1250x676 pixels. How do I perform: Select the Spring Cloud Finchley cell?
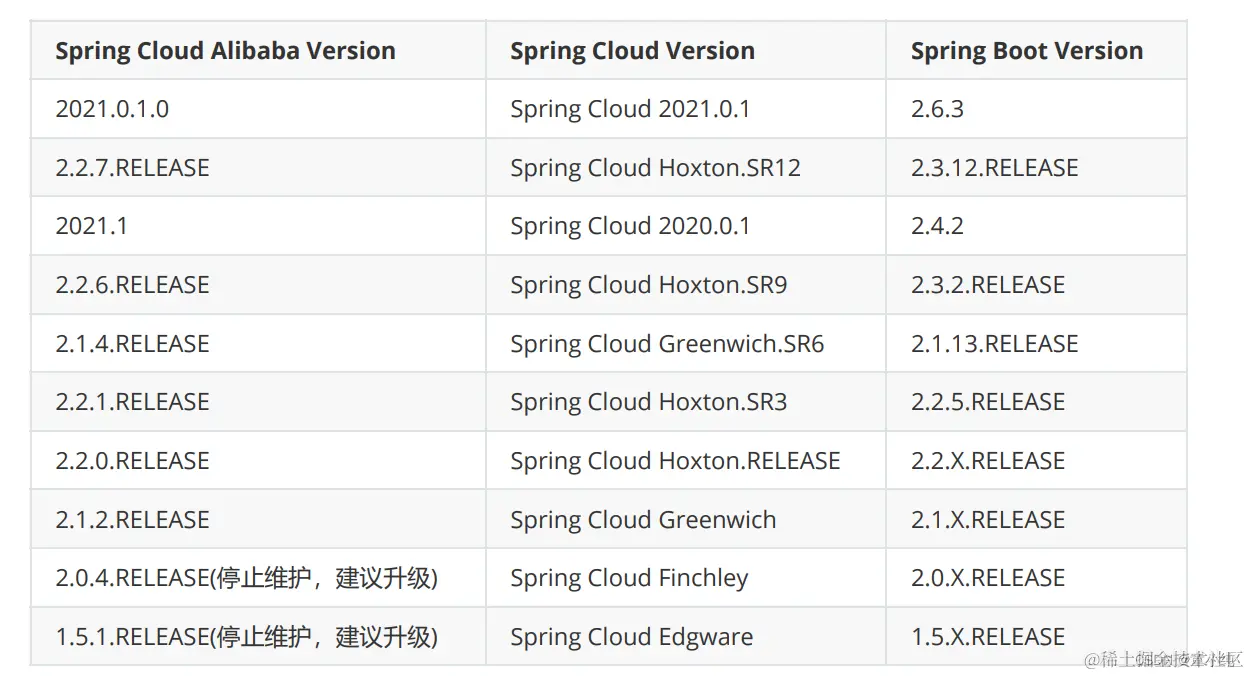pos(686,578)
